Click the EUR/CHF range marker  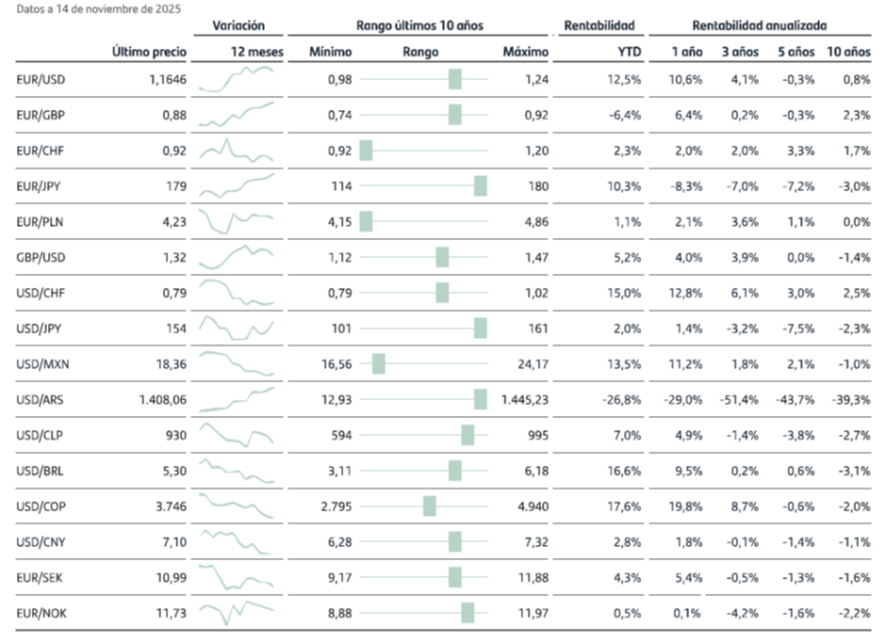tap(366, 150)
